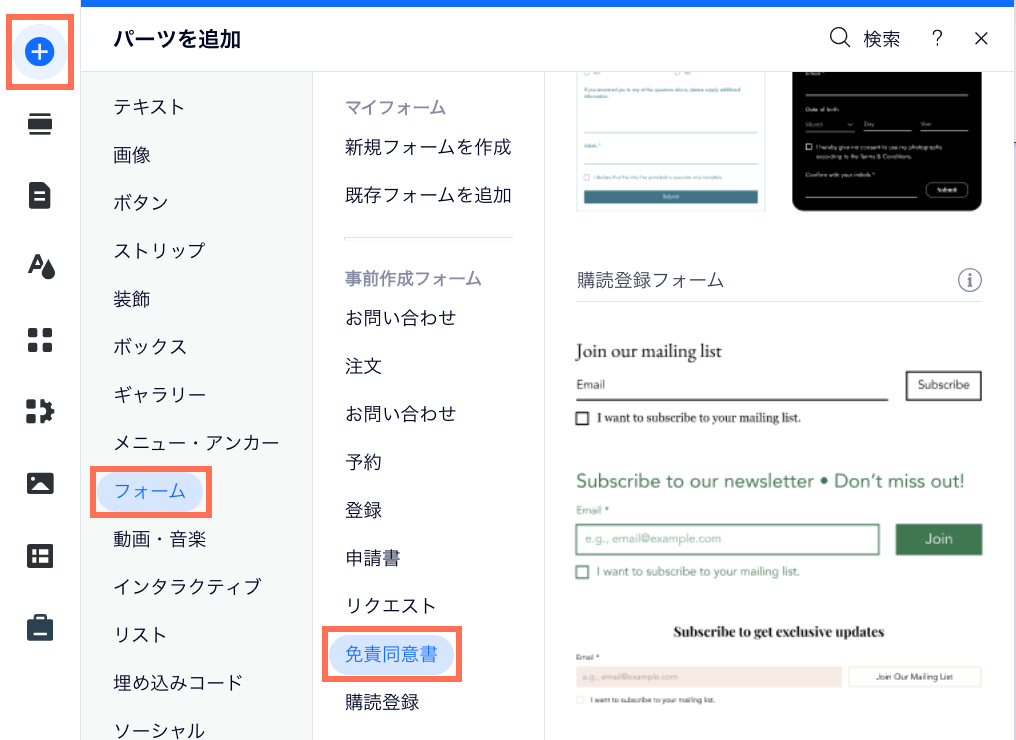This screenshot has width=1016, height=740.
Task: Open the Media panel image icon
Action: [39, 483]
